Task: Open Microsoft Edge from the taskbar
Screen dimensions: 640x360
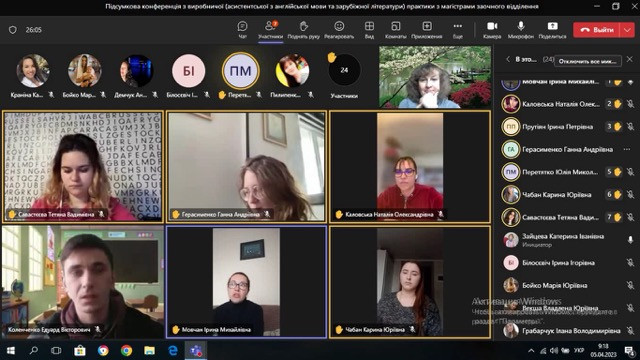Action: click(x=173, y=351)
